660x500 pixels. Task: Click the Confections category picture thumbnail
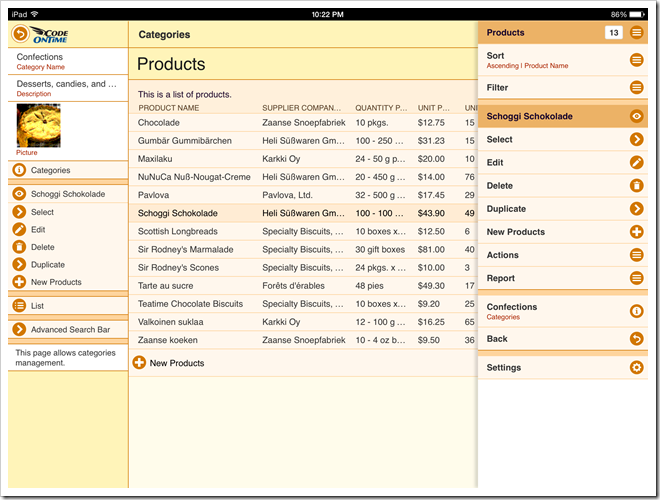tap(38, 125)
